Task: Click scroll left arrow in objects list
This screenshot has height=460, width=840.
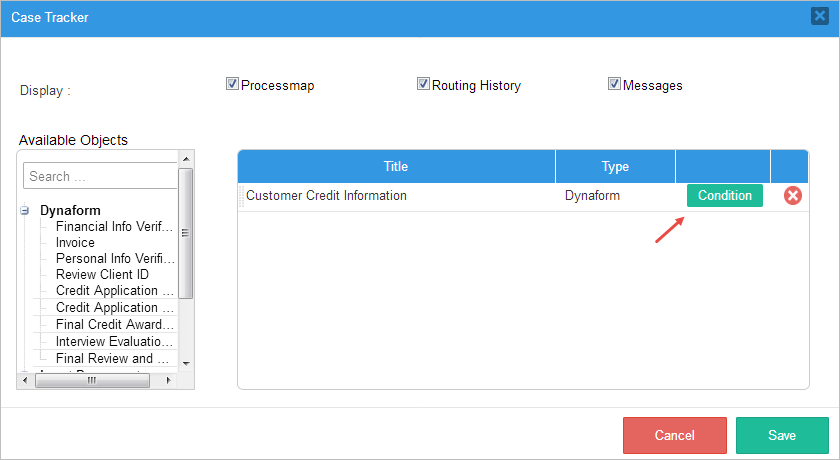Action: coord(25,381)
